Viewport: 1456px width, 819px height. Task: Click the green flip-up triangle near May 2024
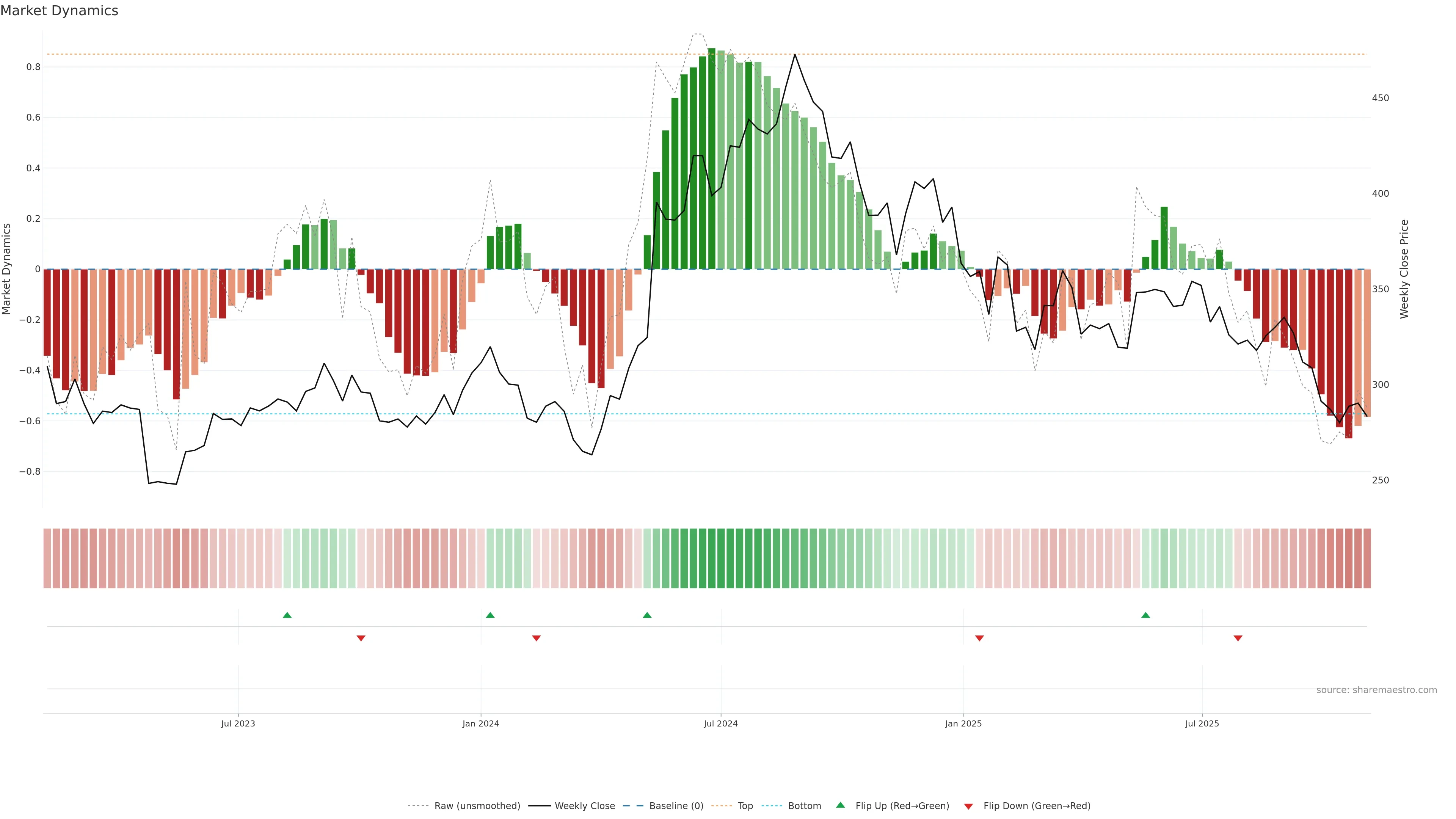tap(647, 615)
